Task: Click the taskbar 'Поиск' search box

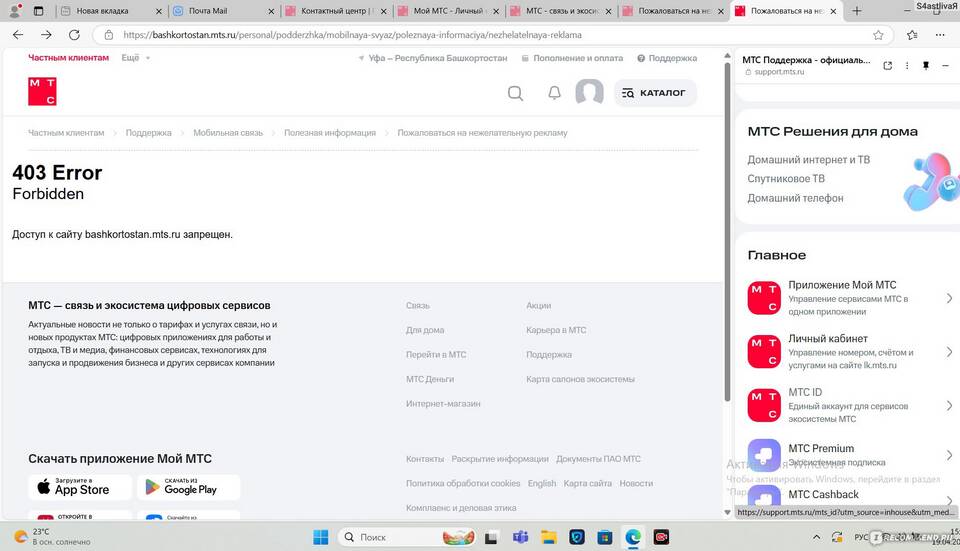Action: (x=407, y=537)
